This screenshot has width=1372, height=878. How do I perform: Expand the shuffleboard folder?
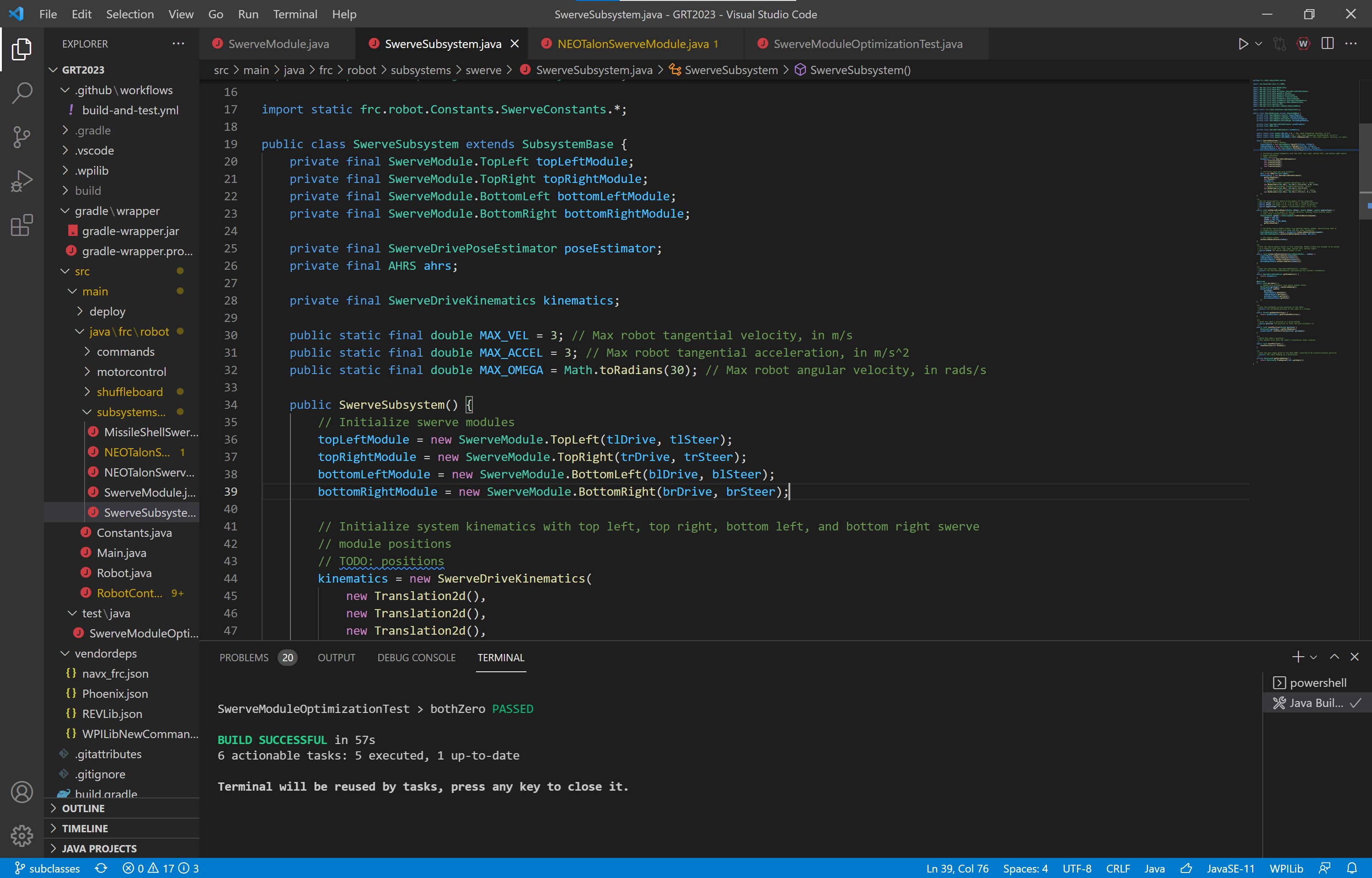[122, 392]
